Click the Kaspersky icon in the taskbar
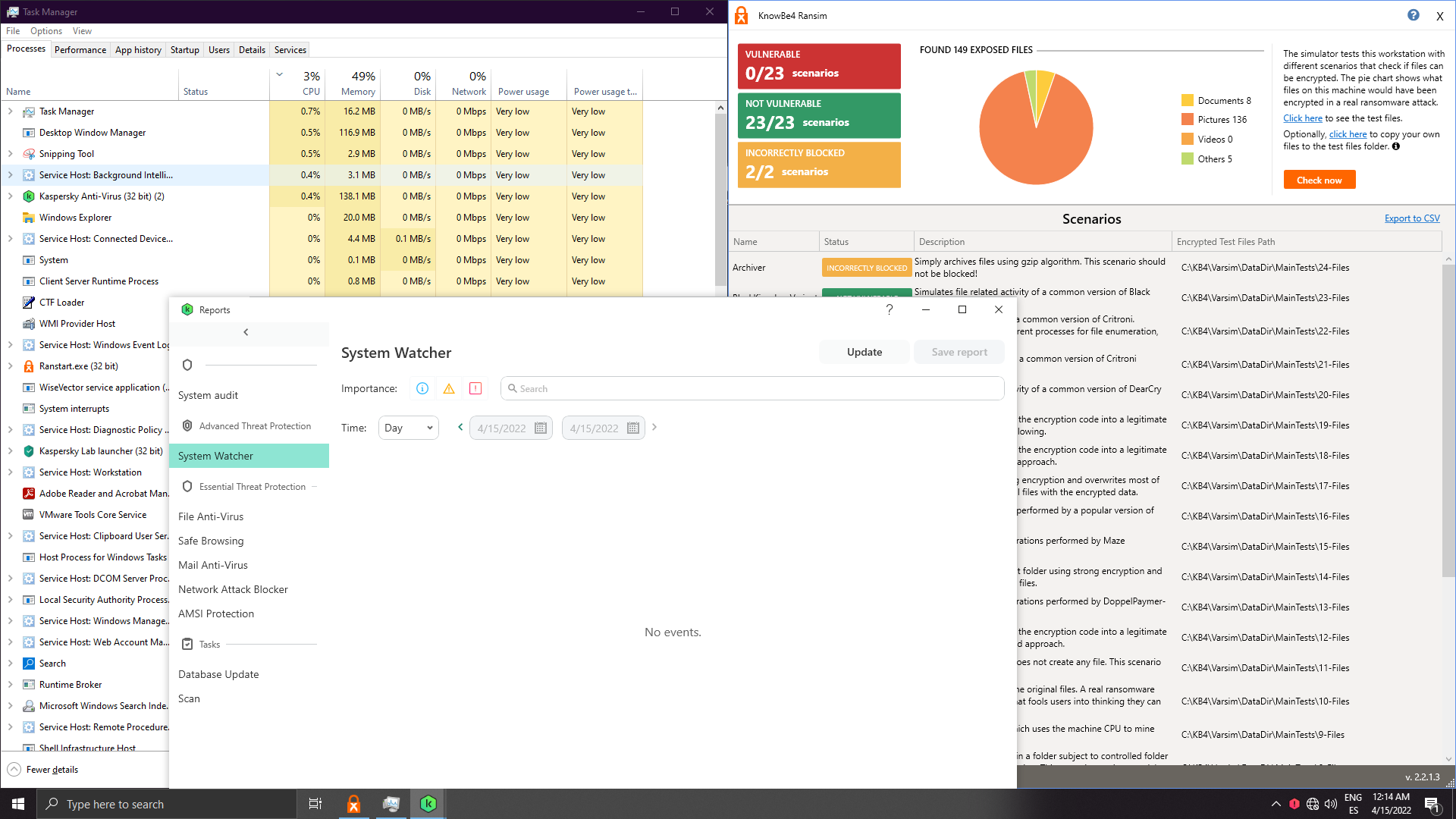This screenshot has height=819, width=1456. point(428,804)
